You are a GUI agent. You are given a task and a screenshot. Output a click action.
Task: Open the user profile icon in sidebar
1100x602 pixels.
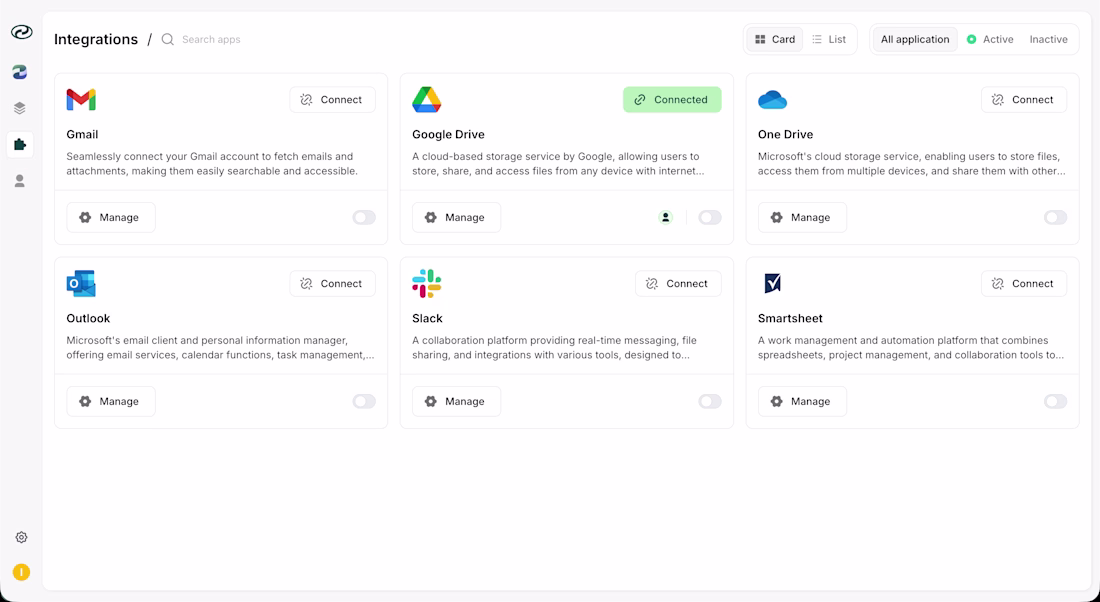[20, 181]
